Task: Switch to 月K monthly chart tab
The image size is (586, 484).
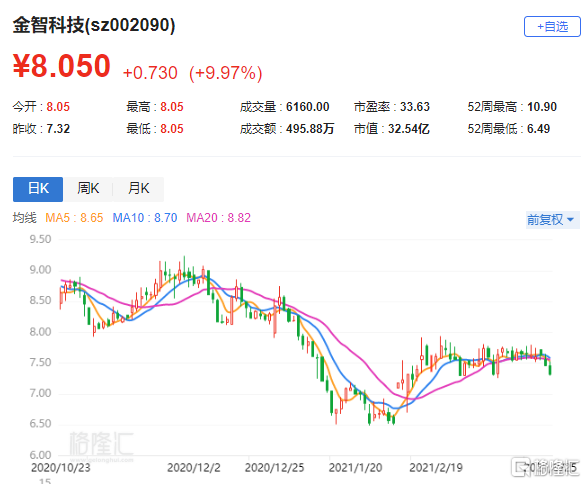Action: click(x=139, y=189)
